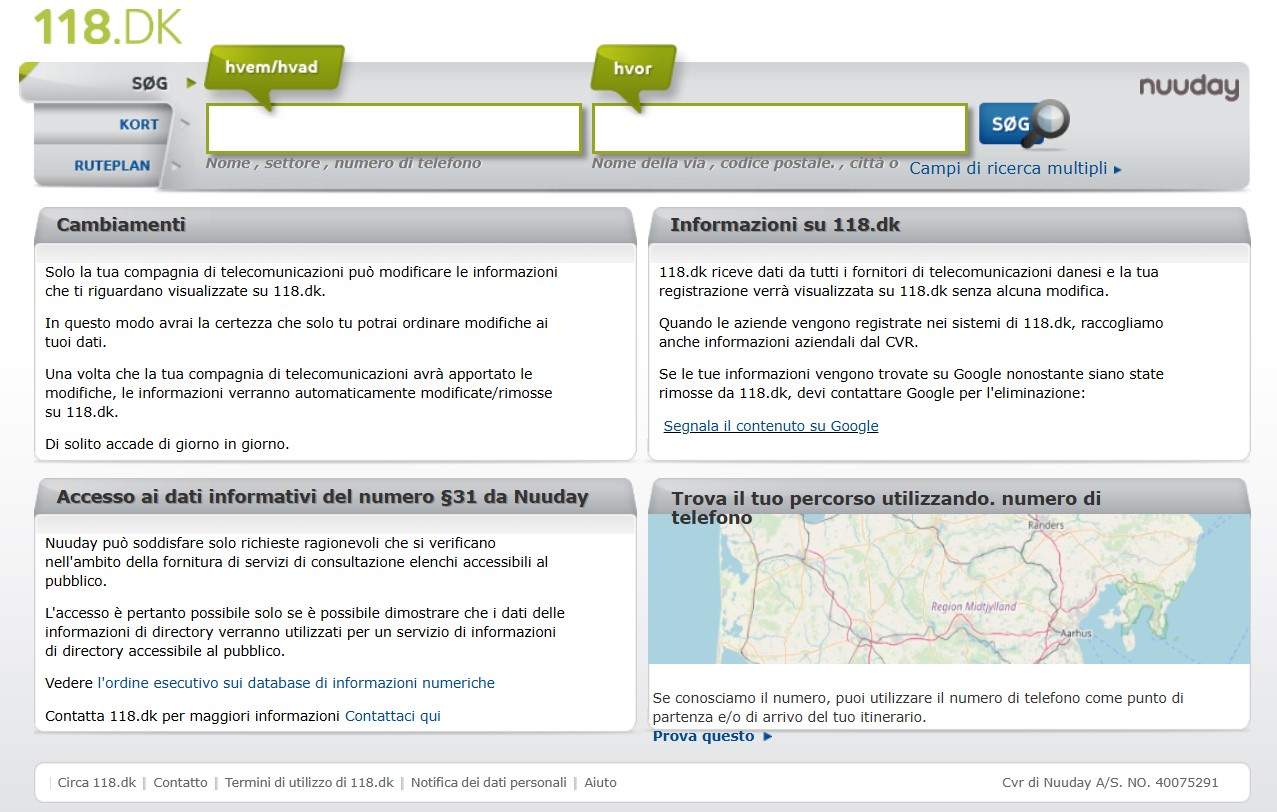Image resolution: width=1277 pixels, height=812 pixels.
Task: Follow the Contattaci qui link
Action: coord(393,716)
